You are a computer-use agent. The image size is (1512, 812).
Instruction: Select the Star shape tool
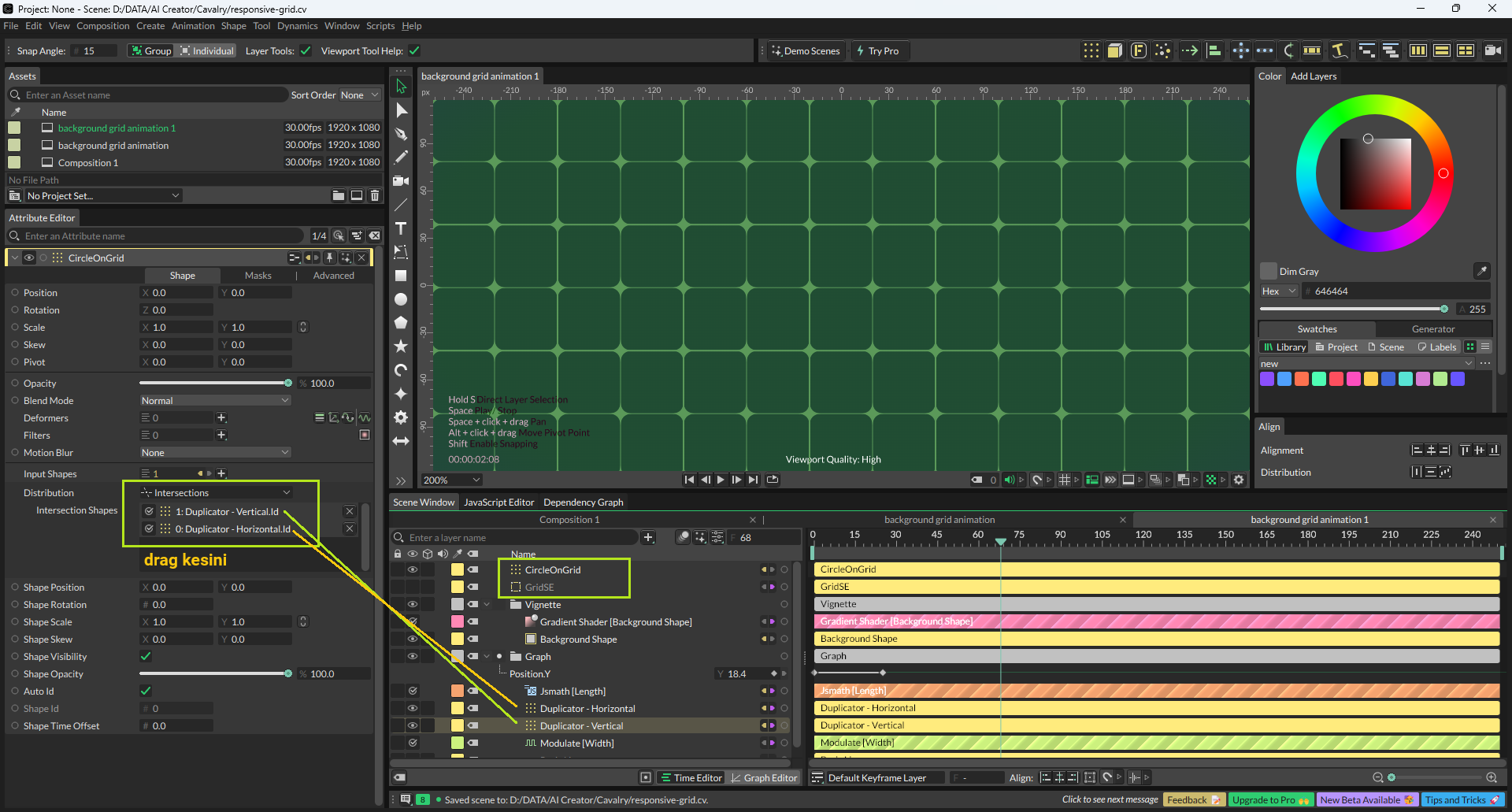(x=401, y=347)
